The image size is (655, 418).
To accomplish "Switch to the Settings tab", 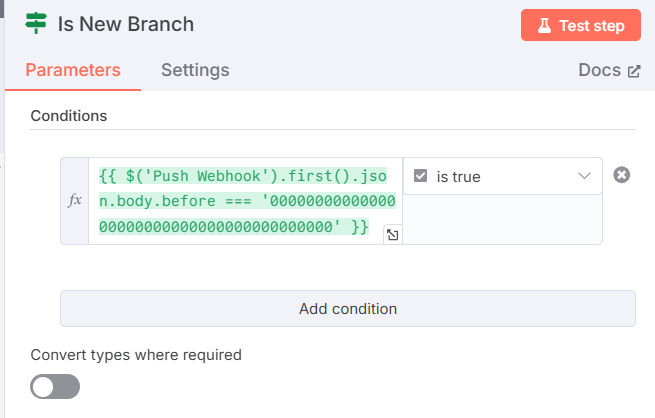I will pyautogui.click(x=195, y=70).
